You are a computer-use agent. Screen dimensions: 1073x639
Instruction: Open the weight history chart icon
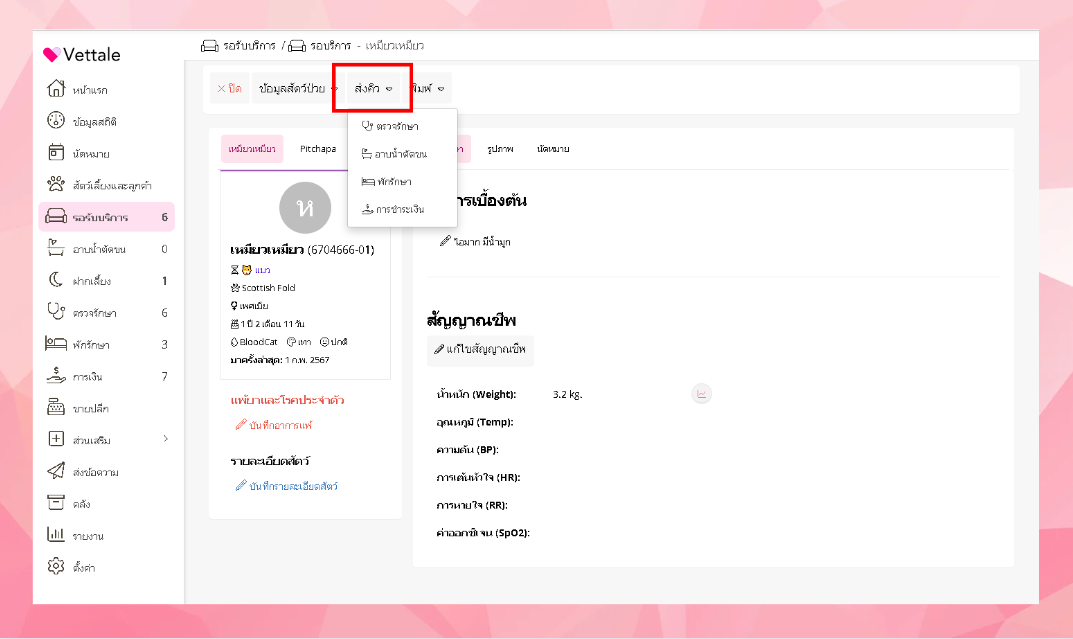701,394
